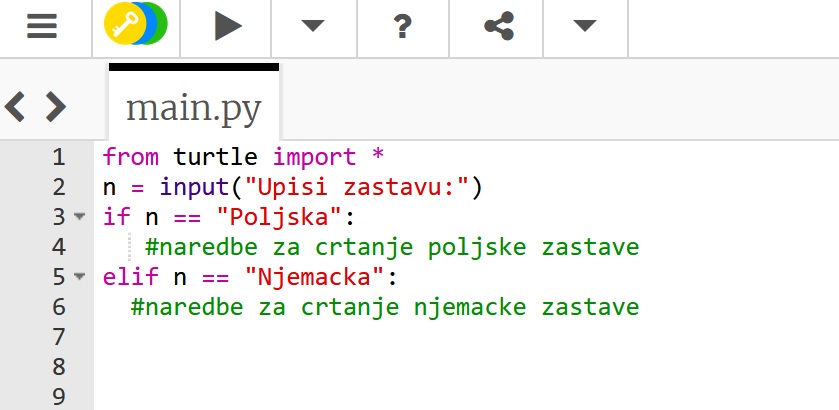Viewport: 839px width, 410px height.
Task: Switch to the main.py tab
Action: coord(193,108)
